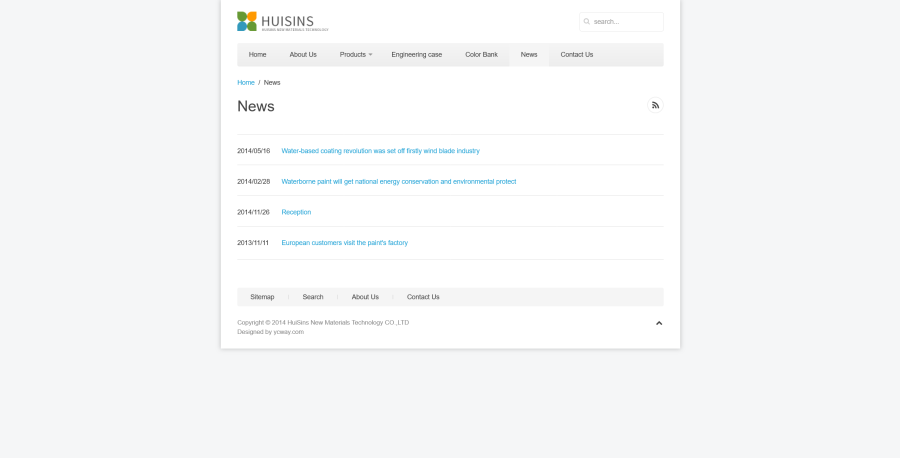Screen dimensions: 900x458
Task: Go to About Us in navigation bar
Action: (x=303, y=54)
